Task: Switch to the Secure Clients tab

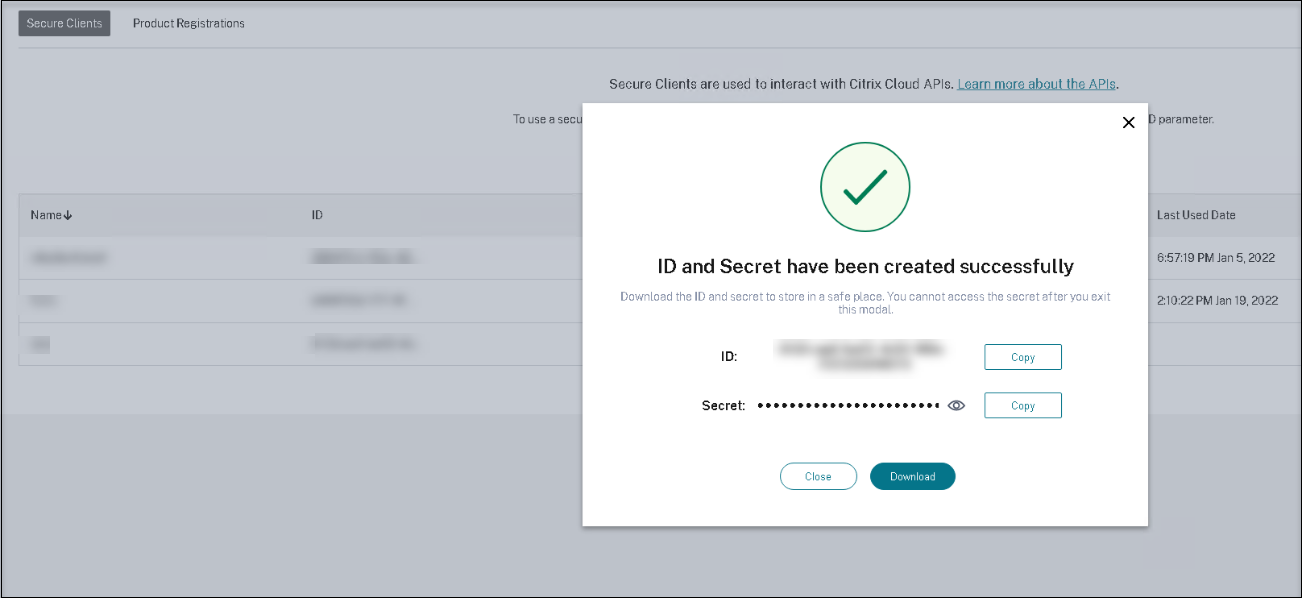Action: 64,23
